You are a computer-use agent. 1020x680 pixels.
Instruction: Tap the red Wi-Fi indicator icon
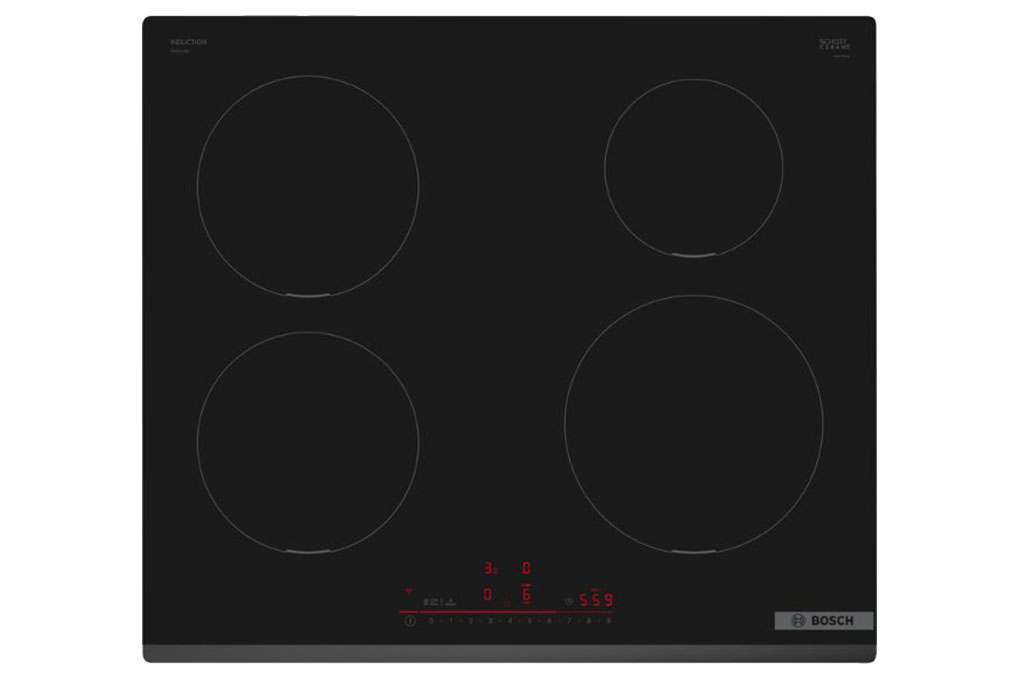click(409, 592)
